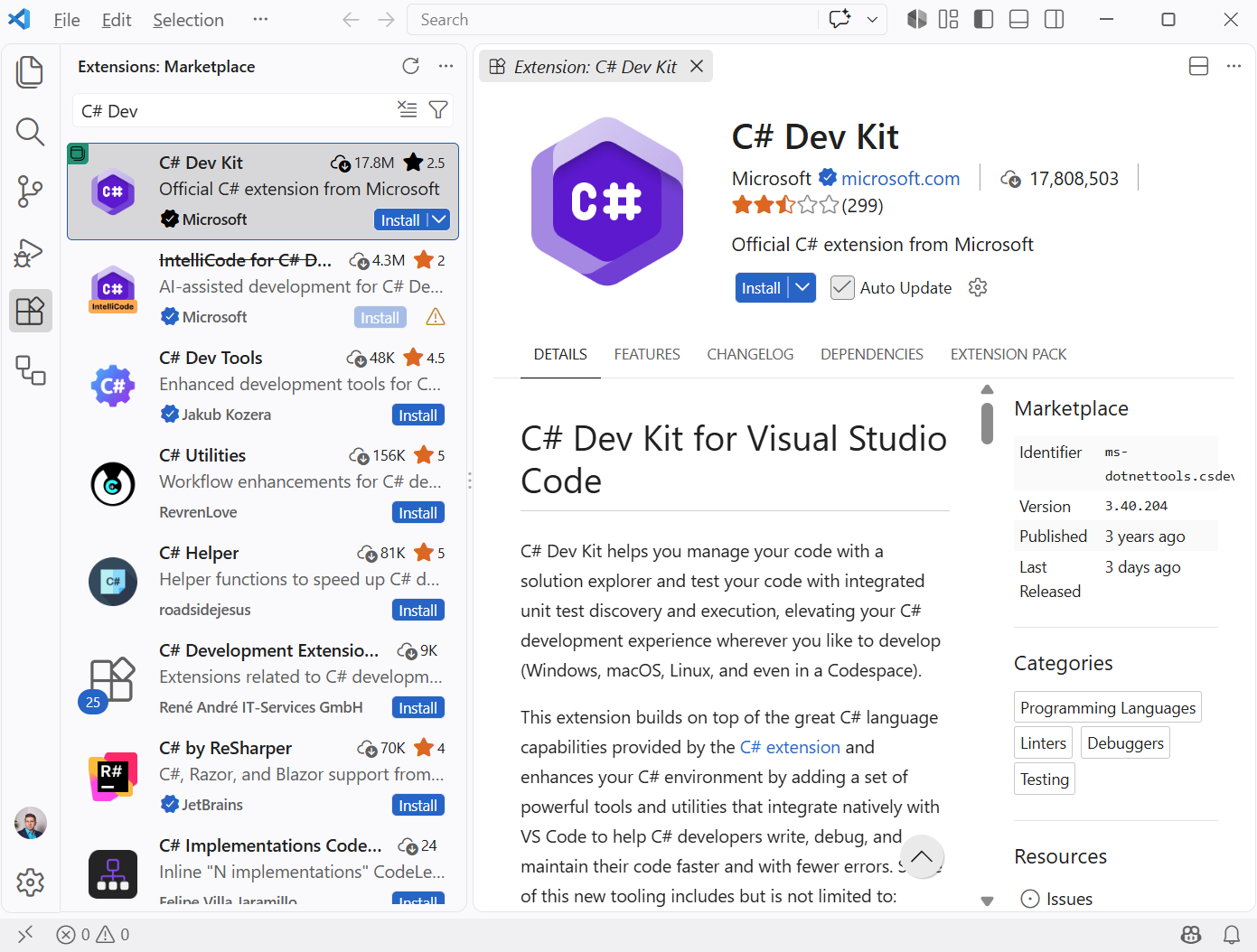1257x952 pixels.
Task: Click the scroll-to-top circular button
Action: 922,857
